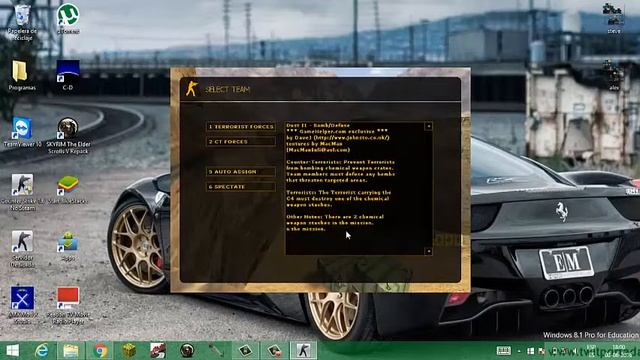Launch the Start BlueStacks shortcut
This screenshot has height=360, width=640.
click(68, 189)
